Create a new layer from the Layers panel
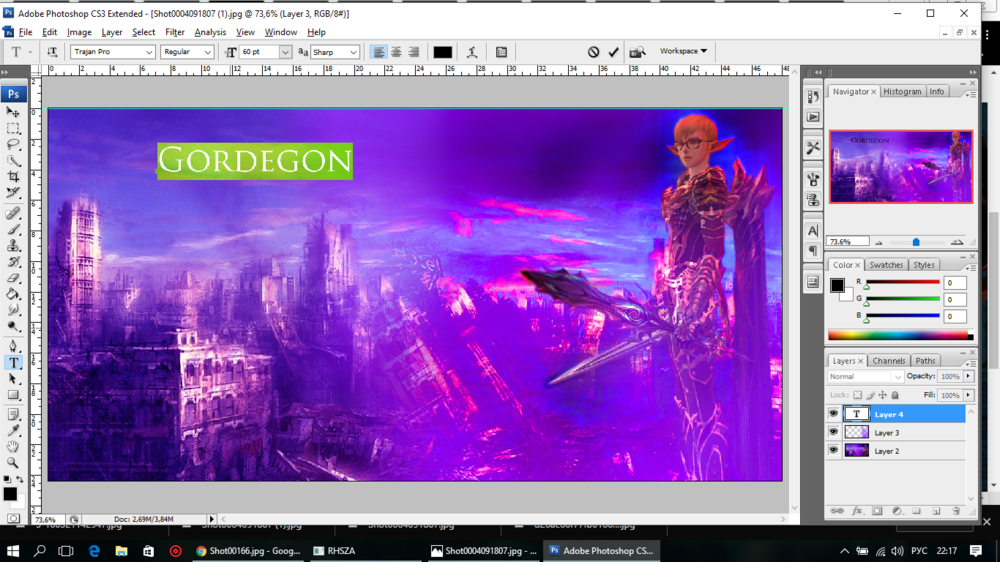 (x=936, y=511)
